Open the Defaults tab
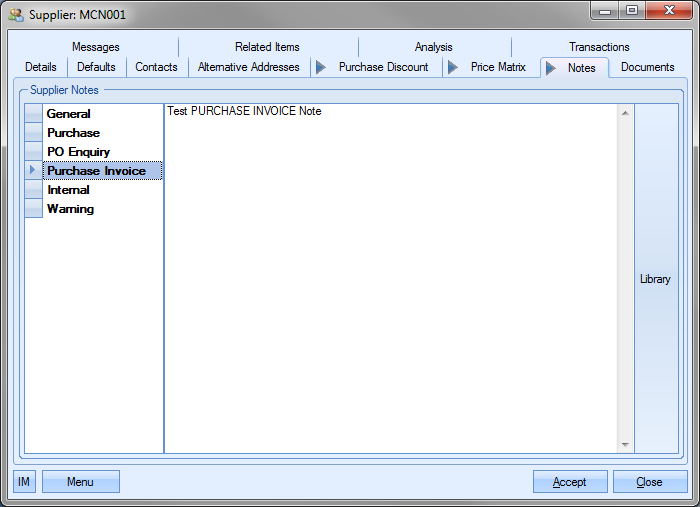 coord(96,67)
